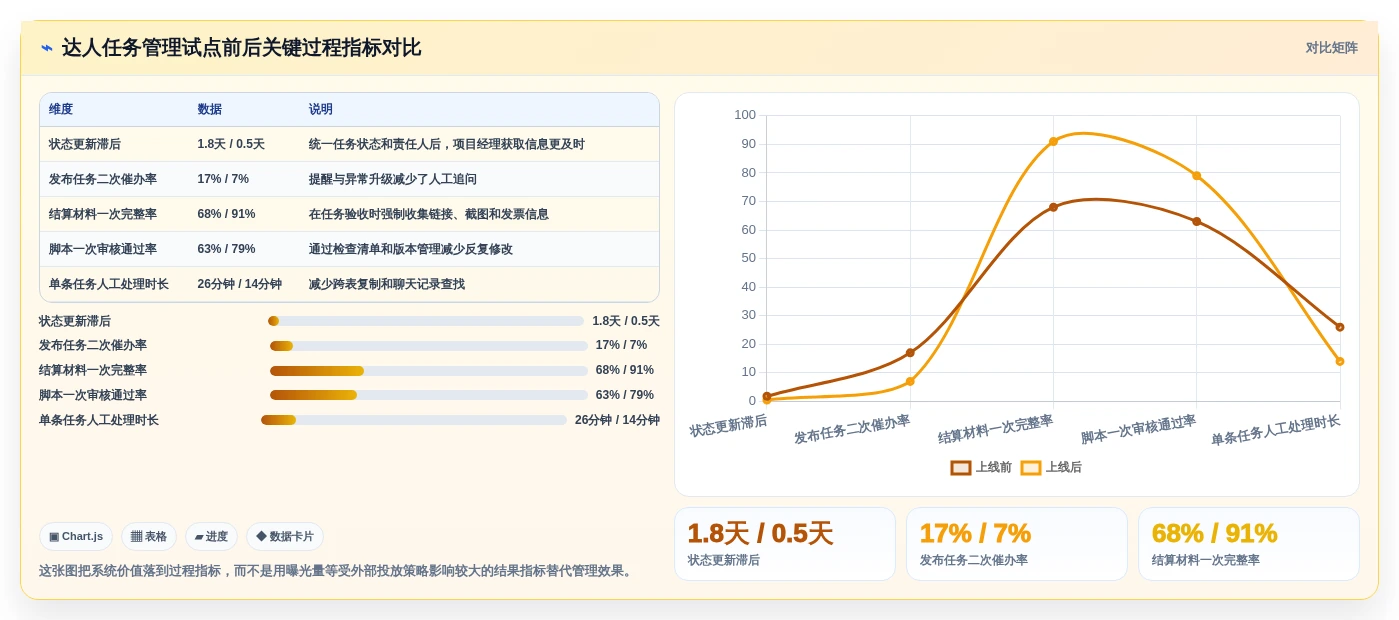Select table cell 状态更新滞后

[x=85, y=144]
